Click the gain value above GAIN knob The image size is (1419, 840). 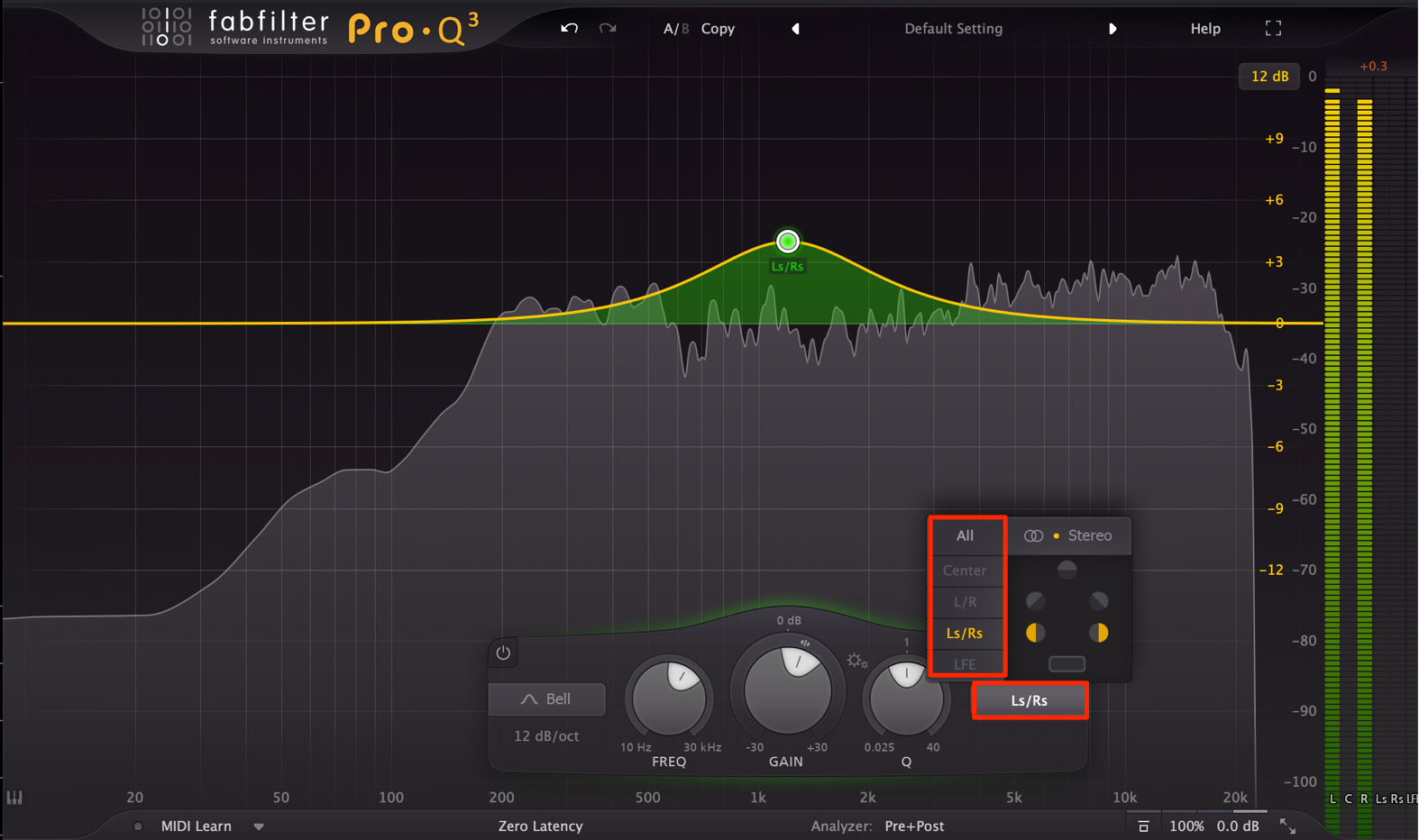point(789,620)
